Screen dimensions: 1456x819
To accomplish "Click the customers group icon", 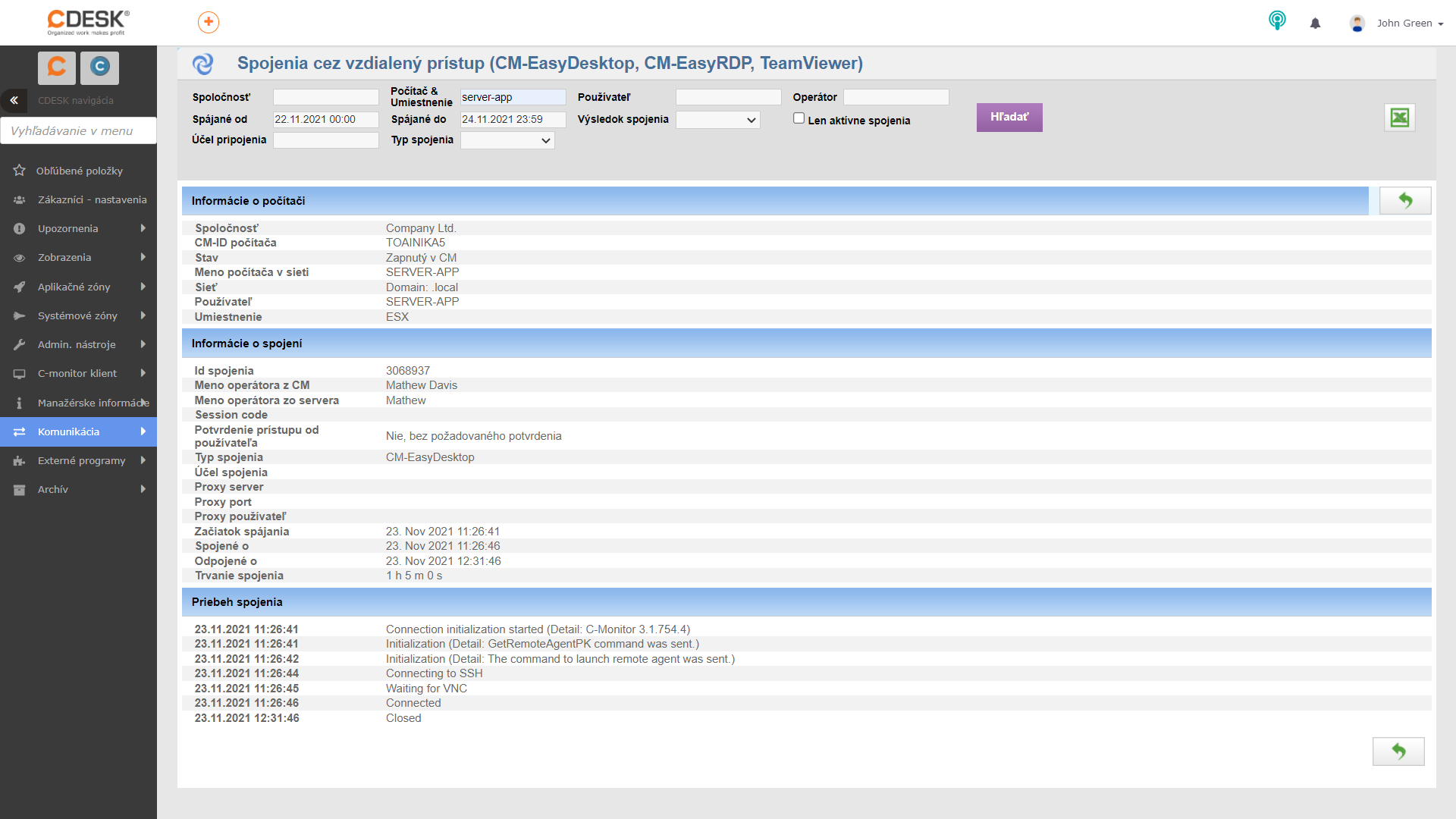I will coord(19,199).
